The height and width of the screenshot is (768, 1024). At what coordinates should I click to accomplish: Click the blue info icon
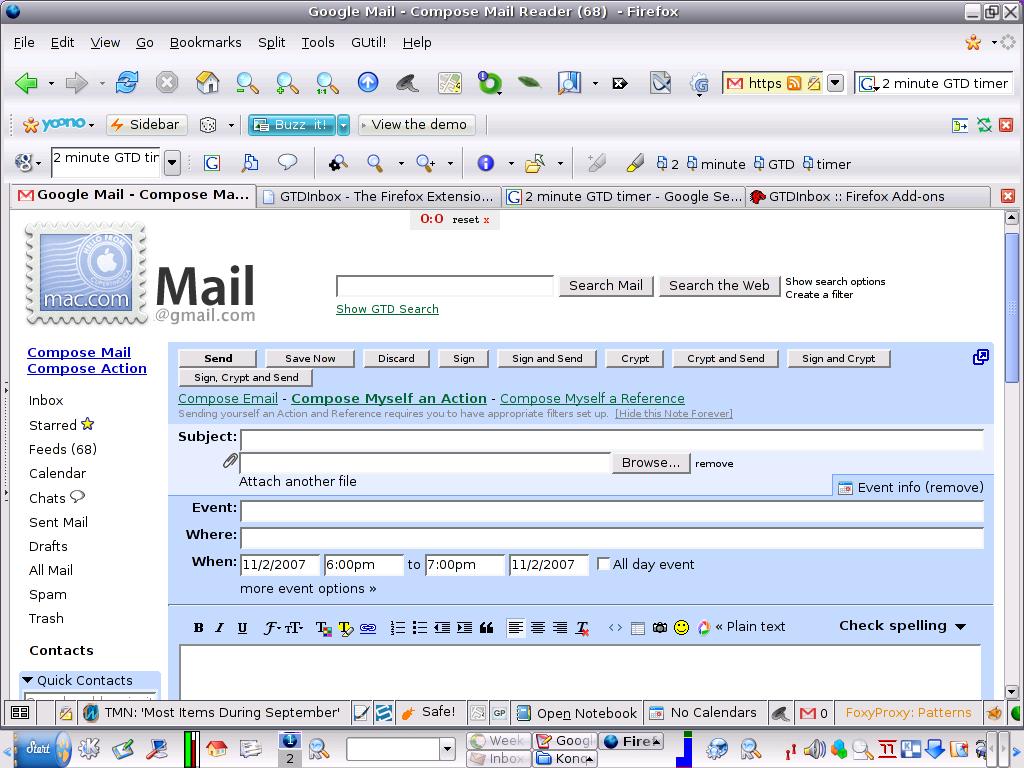[x=485, y=163]
